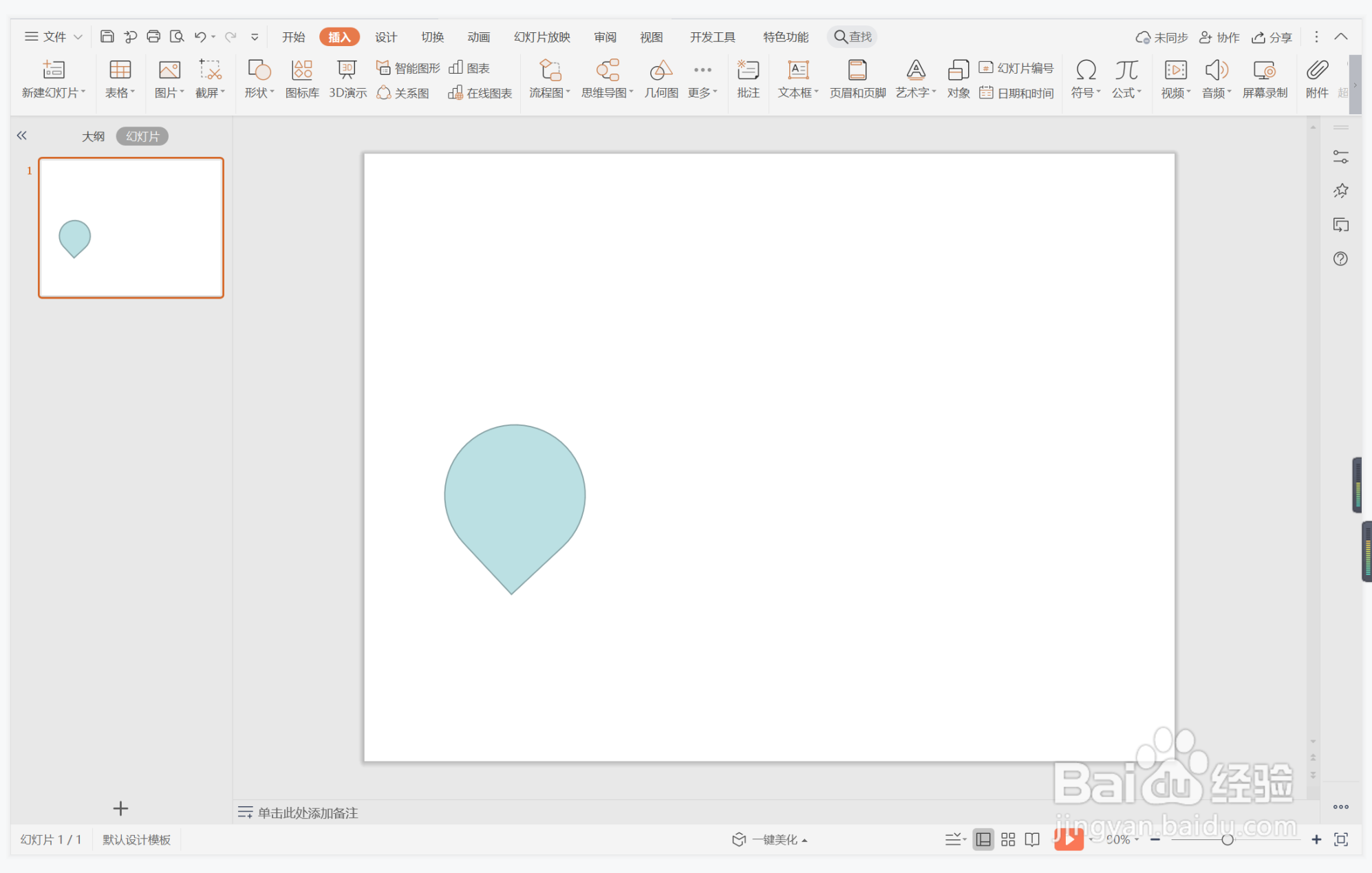Insert a 几何图 geometry figure
1372x873 pixels.
pyautogui.click(x=661, y=78)
